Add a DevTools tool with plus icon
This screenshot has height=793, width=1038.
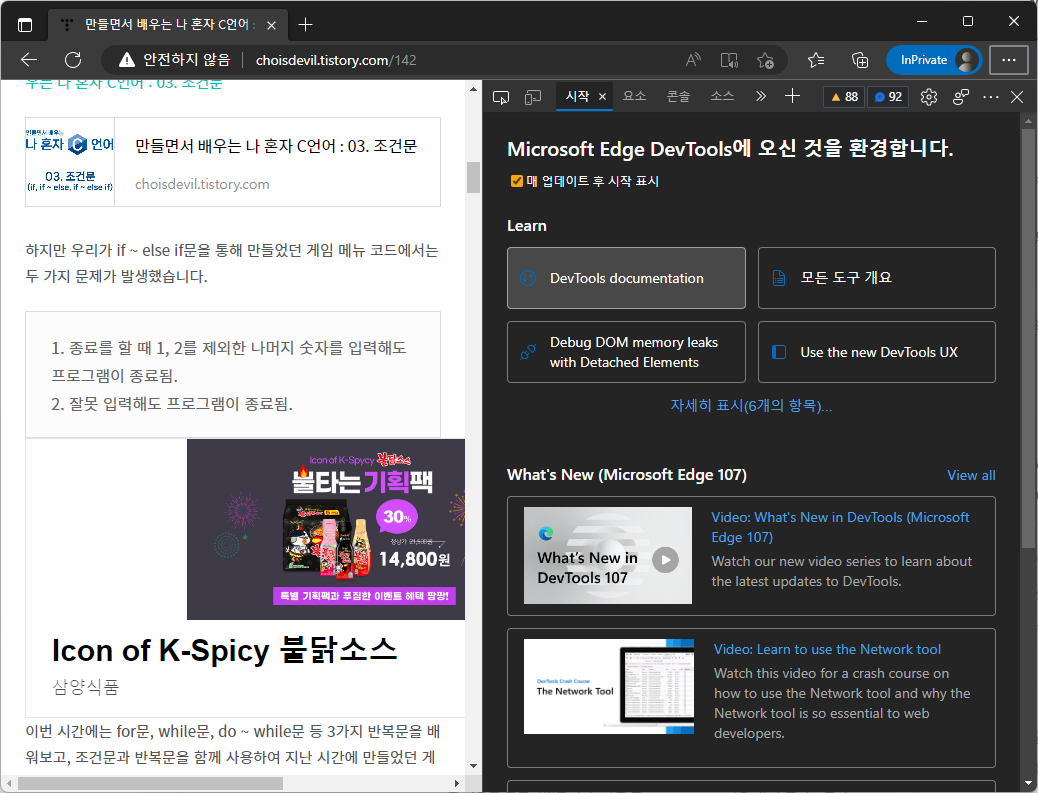(x=792, y=97)
